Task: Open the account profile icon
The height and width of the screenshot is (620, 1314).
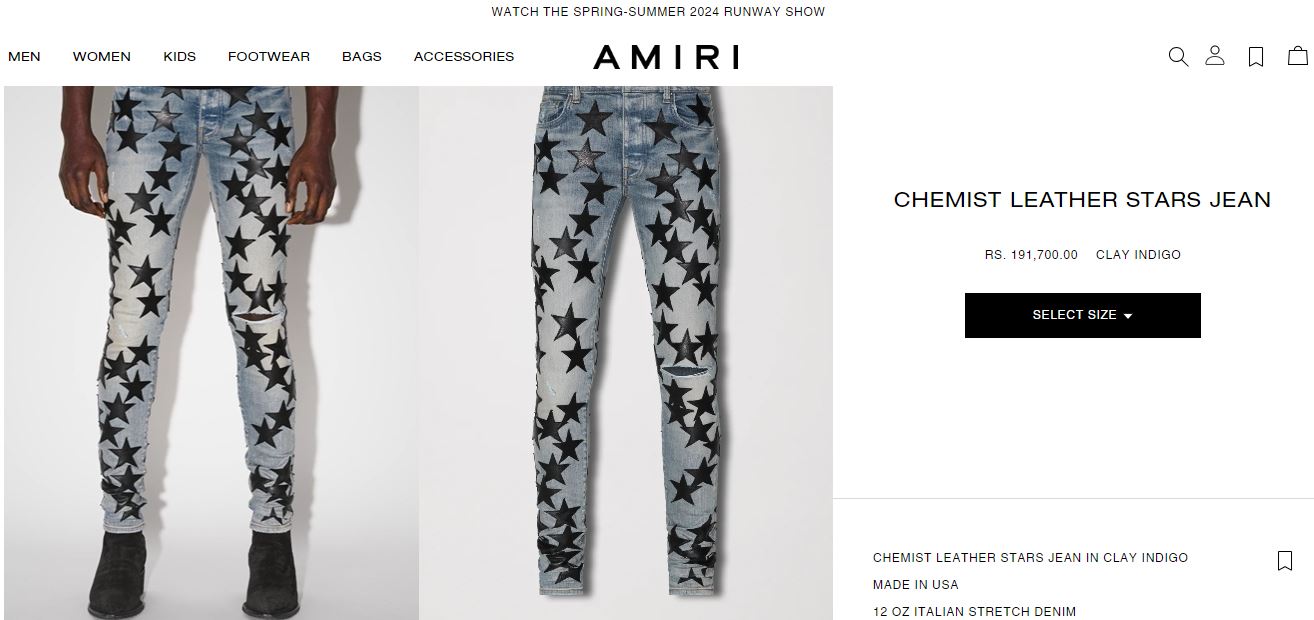Action: [1215, 56]
